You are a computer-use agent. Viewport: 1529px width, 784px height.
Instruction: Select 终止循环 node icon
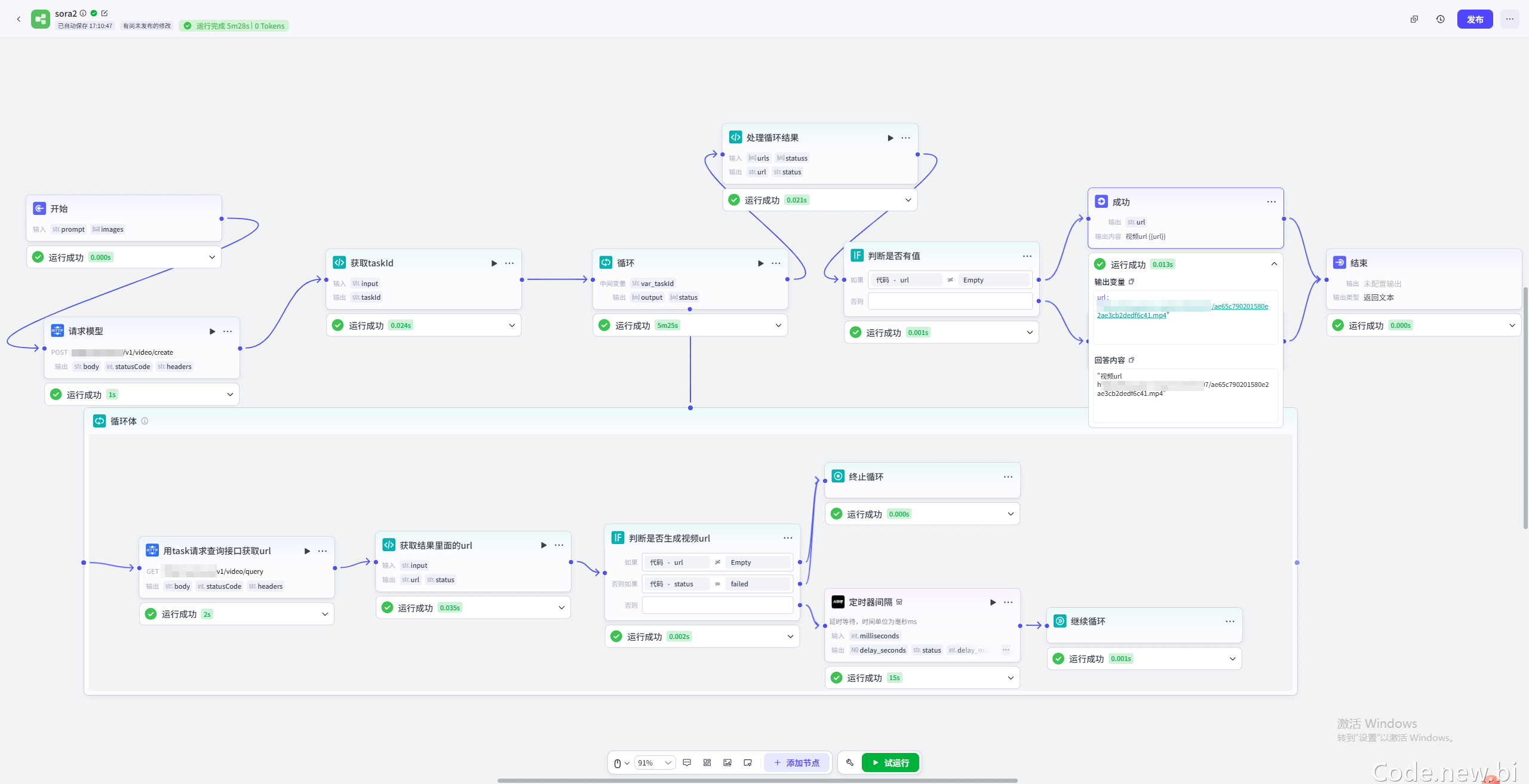(838, 476)
